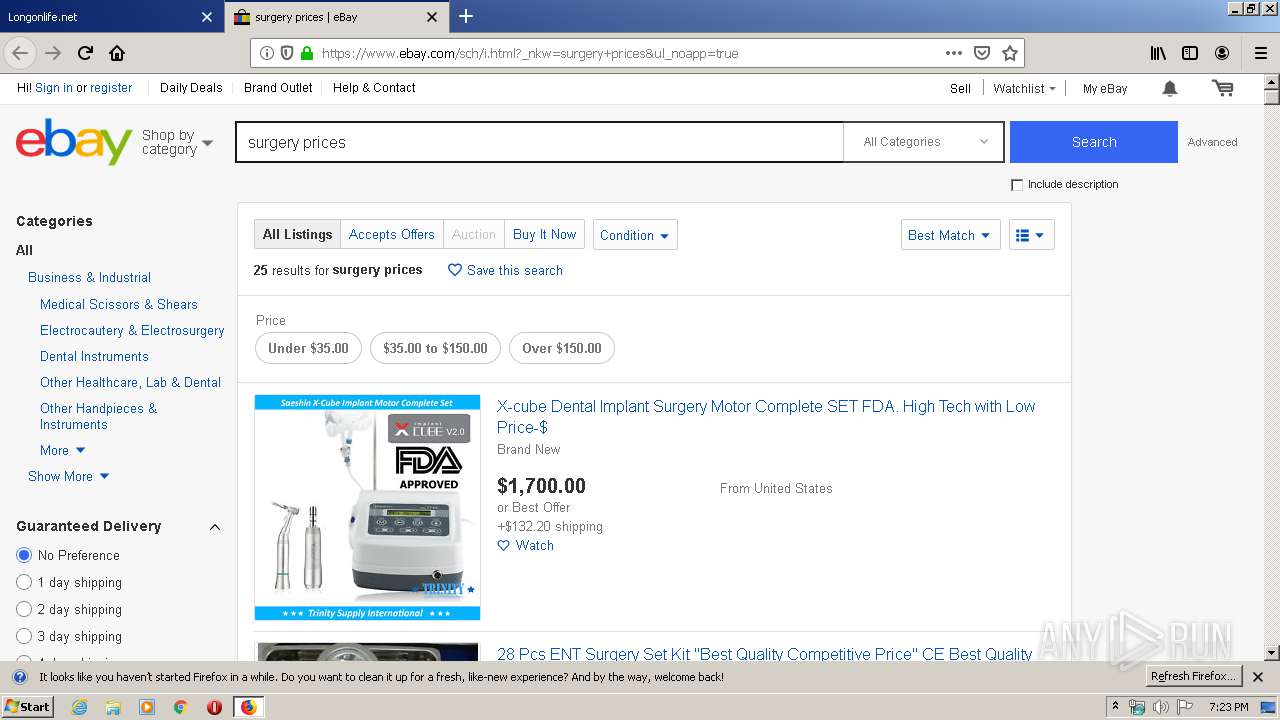Open eBay notifications bell icon
1280x720 pixels.
click(x=1170, y=88)
